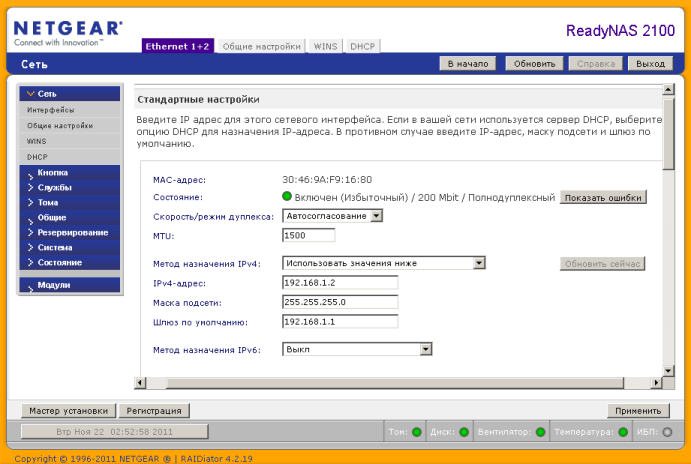Viewport: 691px width, 464px height.
Task: Click the horizontal scrollbar thumb
Action: [395, 382]
